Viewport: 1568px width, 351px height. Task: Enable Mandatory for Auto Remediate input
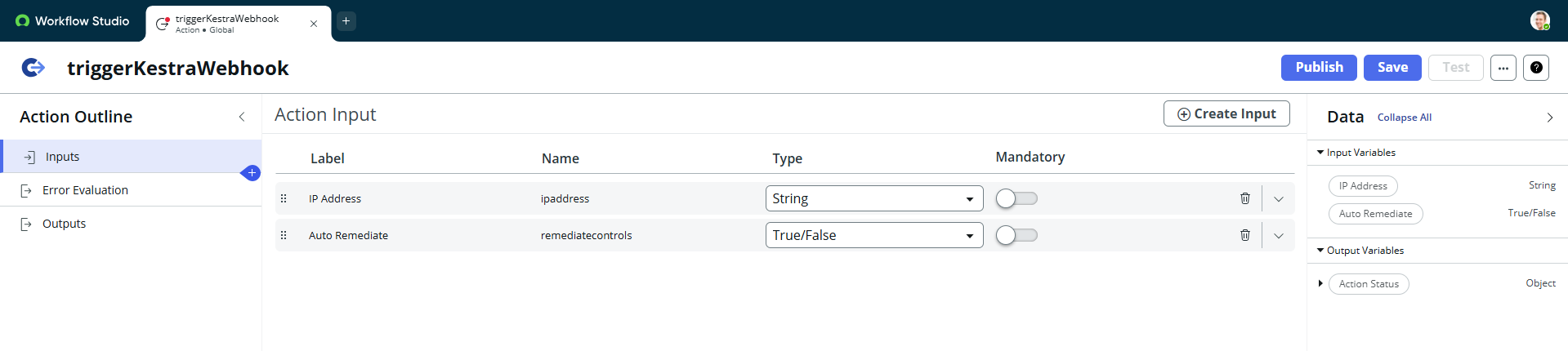1016,235
